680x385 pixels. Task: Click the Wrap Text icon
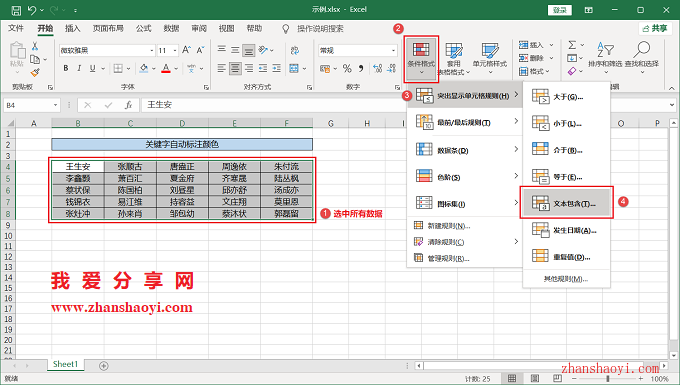click(295, 50)
